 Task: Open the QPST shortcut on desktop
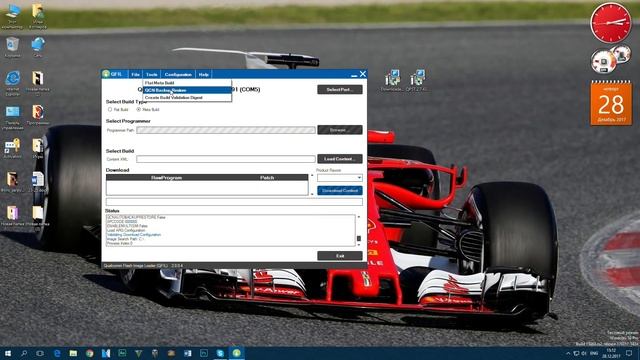[417, 80]
